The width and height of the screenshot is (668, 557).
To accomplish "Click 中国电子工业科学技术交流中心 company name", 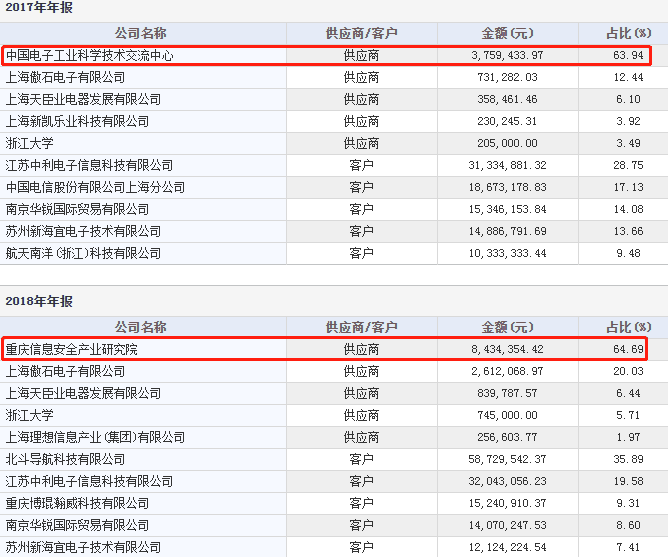I will [x=89, y=55].
